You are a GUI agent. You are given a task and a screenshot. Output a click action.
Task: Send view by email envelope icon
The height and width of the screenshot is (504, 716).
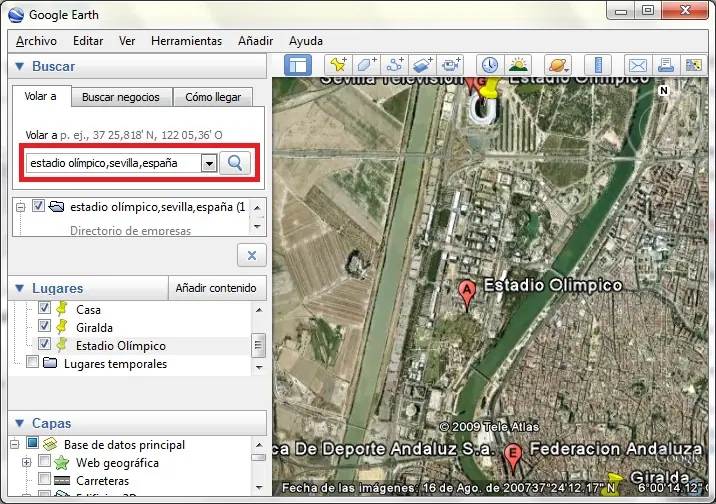(637, 65)
